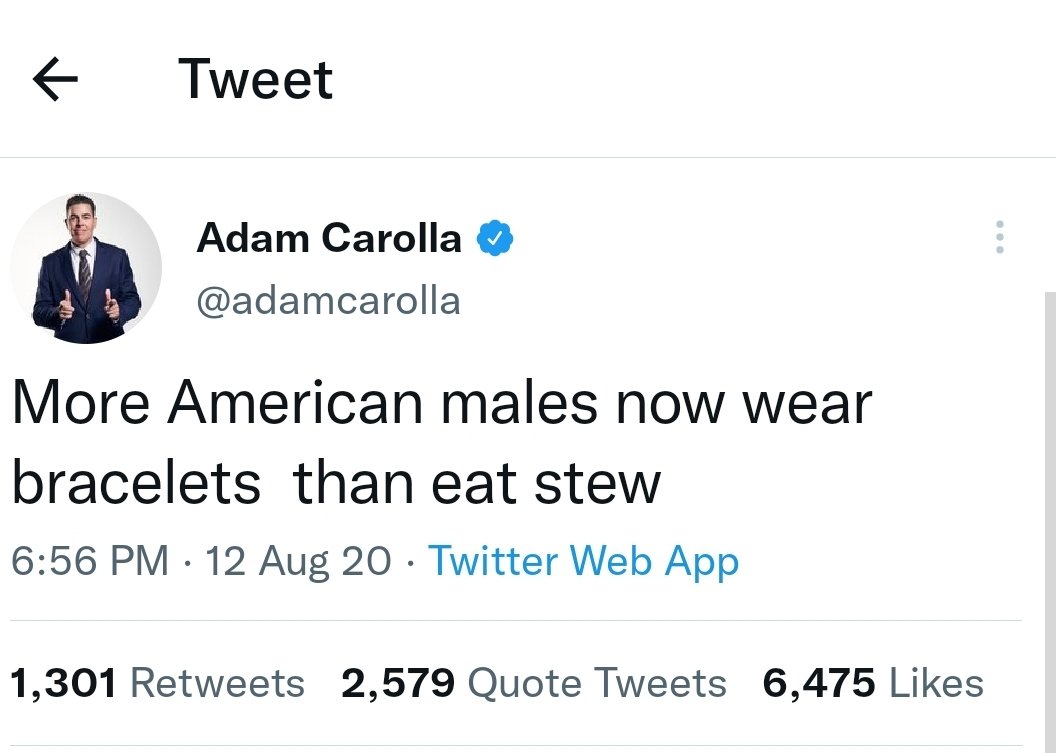Open Adam Carolla's profile picture
The width and height of the screenshot is (1056, 753).
[x=86, y=268]
